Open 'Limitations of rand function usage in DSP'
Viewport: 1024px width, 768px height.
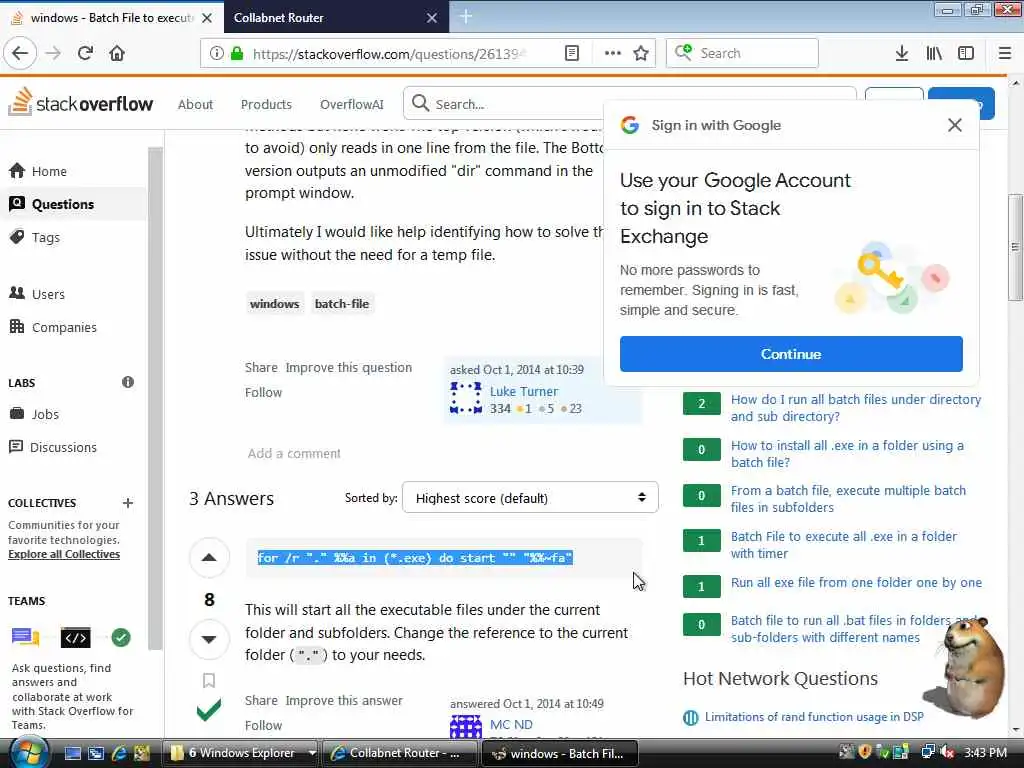click(814, 716)
